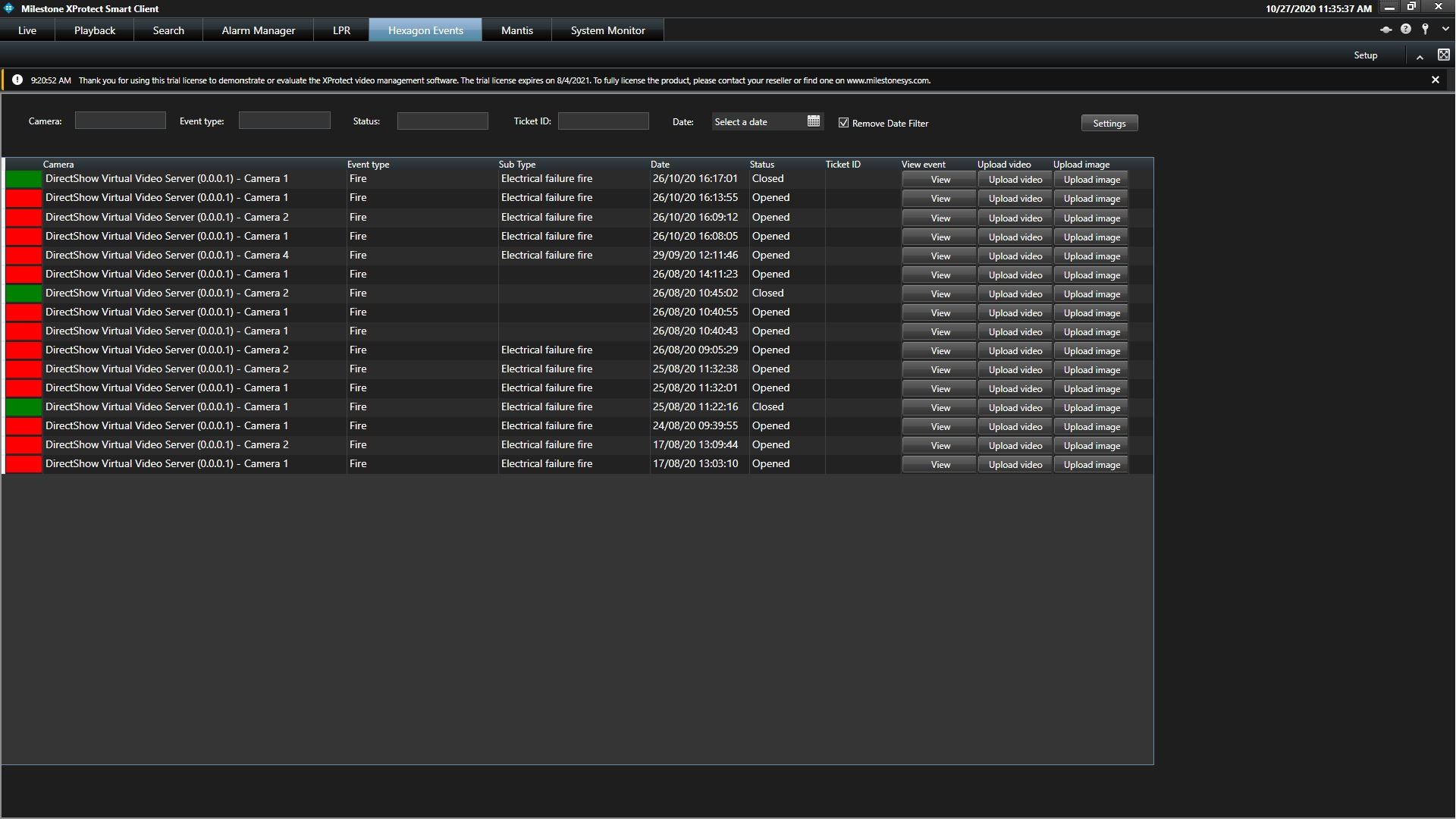Click the clock showing 10/27/2020 11:35:37 AM
Screen dimensions: 1456x819
point(1318,9)
